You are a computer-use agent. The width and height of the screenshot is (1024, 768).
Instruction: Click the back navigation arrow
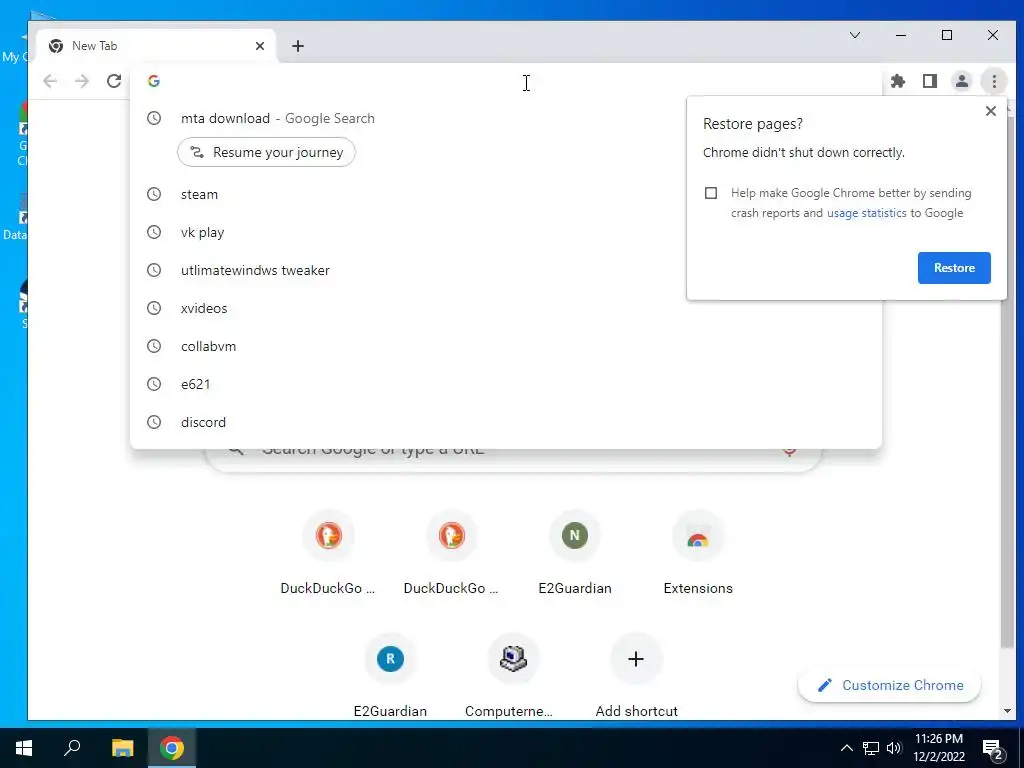(50, 81)
